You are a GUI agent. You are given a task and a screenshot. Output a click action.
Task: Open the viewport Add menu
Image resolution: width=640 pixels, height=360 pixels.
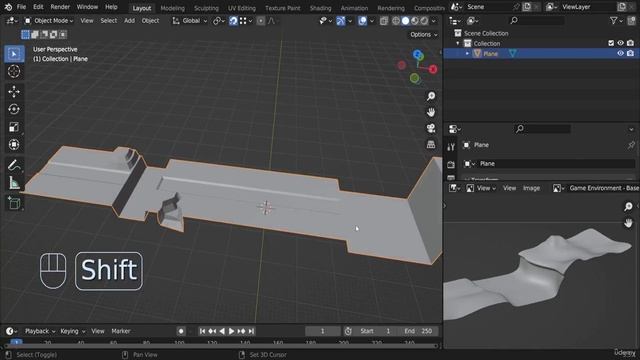pos(129,21)
